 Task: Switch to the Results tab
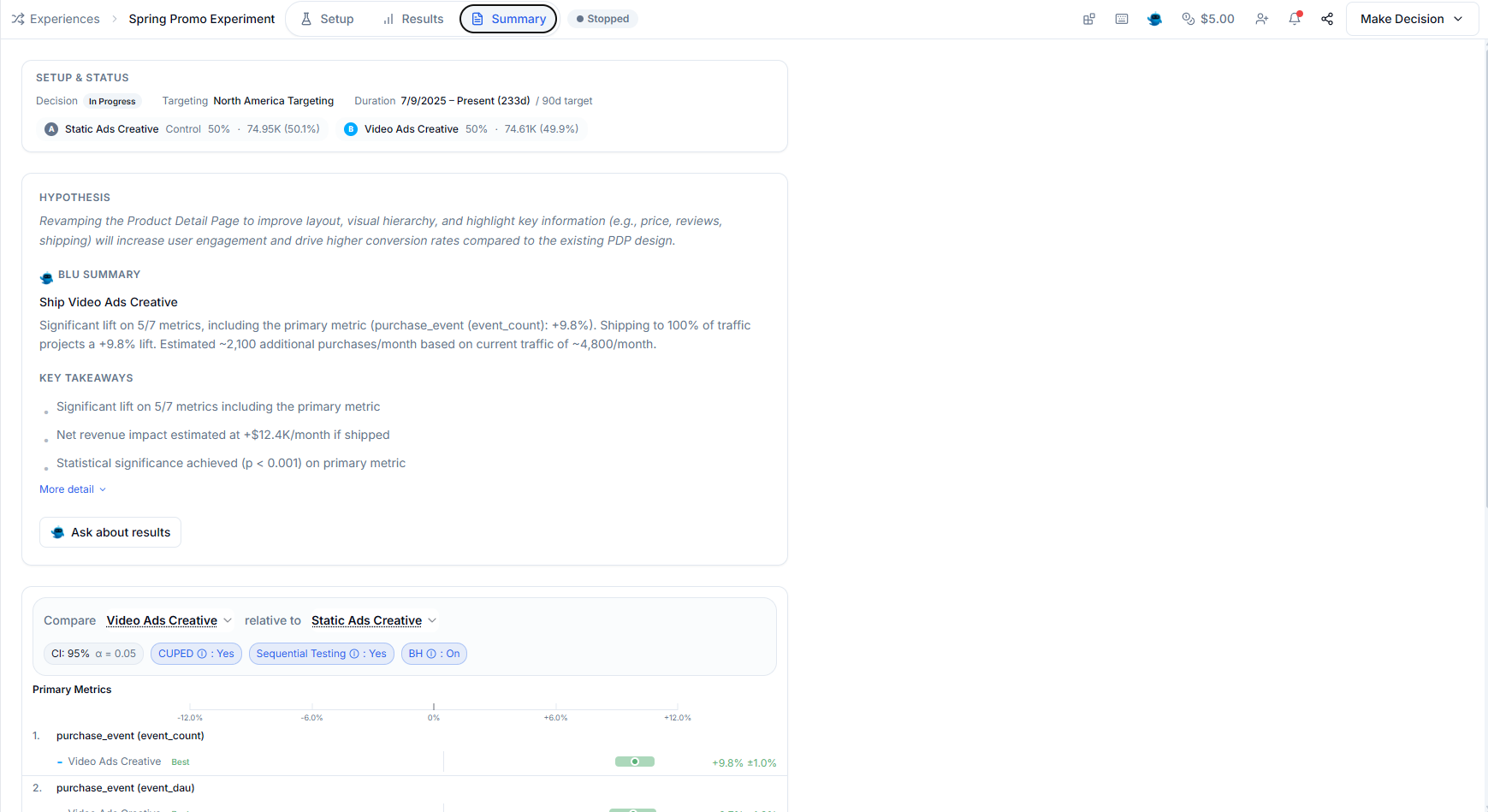(412, 18)
